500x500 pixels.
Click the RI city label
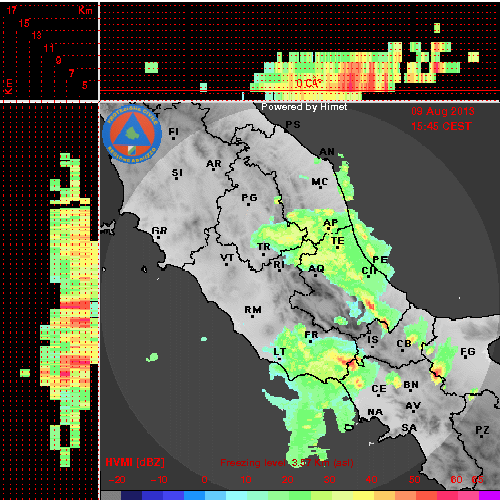pyautogui.click(x=279, y=265)
